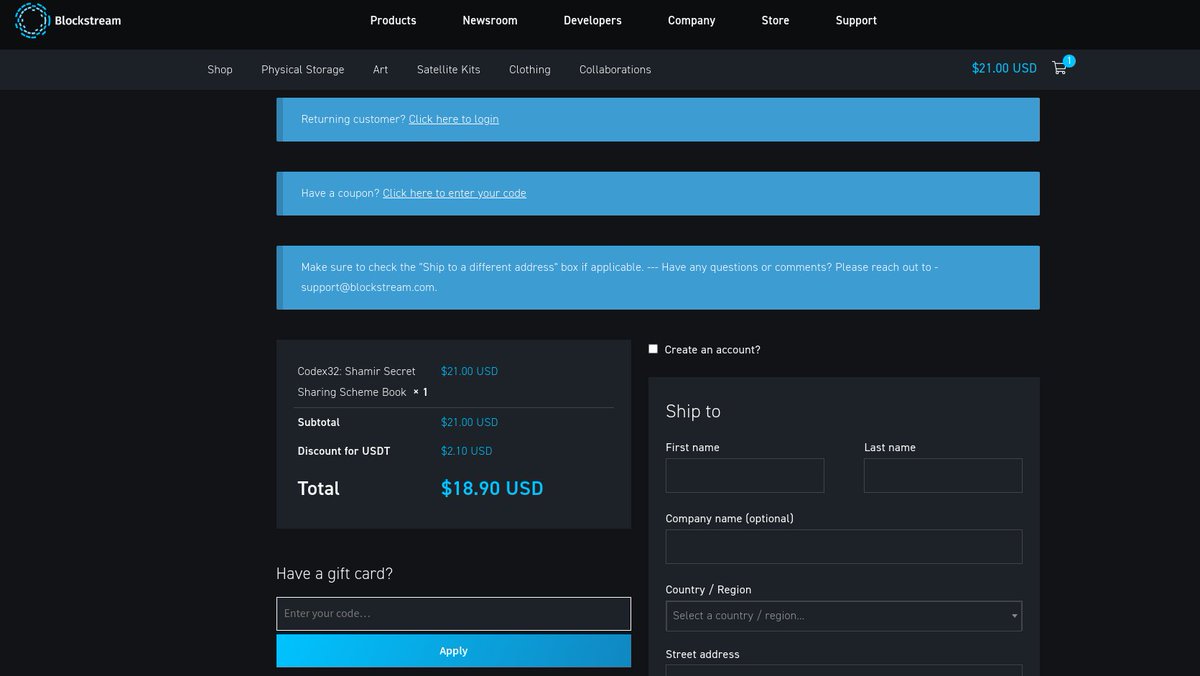Focus the Street address field
Image resolution: width=1200 pixels, height=676 pixels.
tap(844, 670)
